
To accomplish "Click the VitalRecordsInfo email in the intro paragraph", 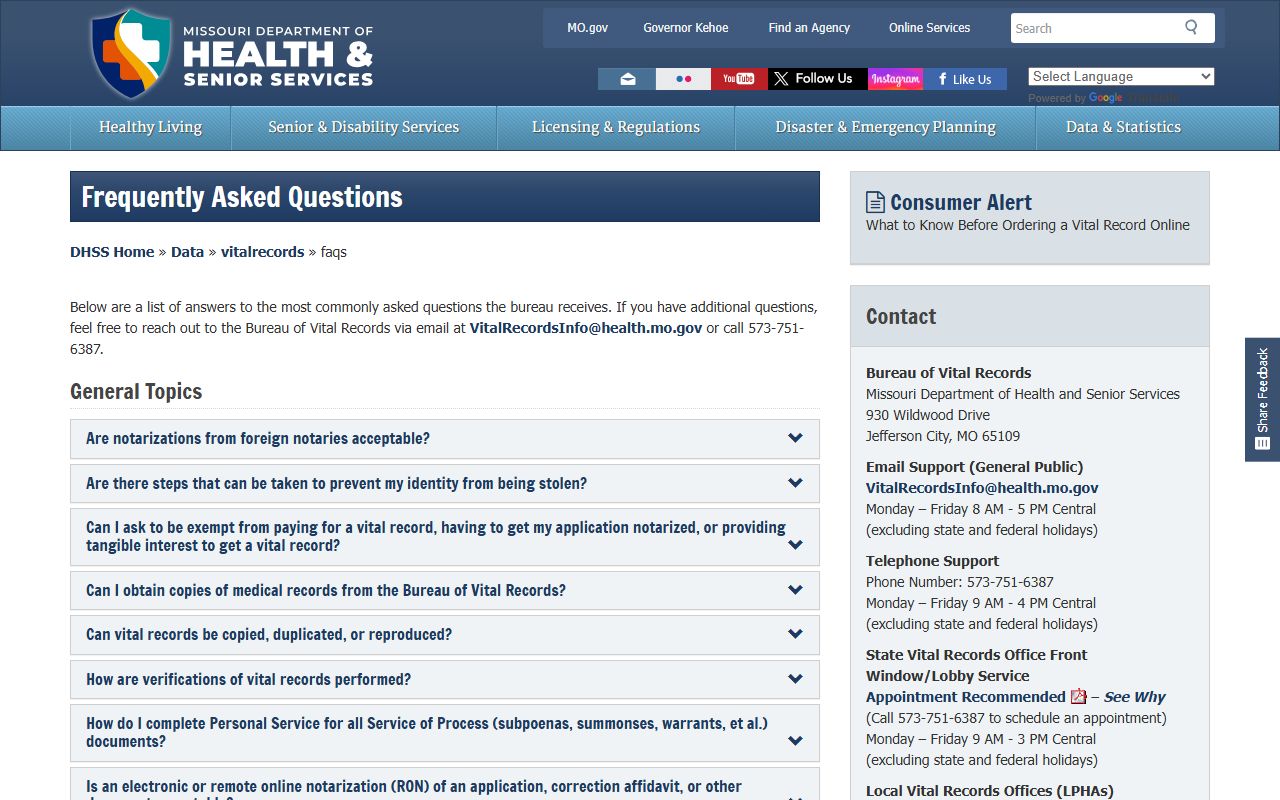I will coord(586,328).
